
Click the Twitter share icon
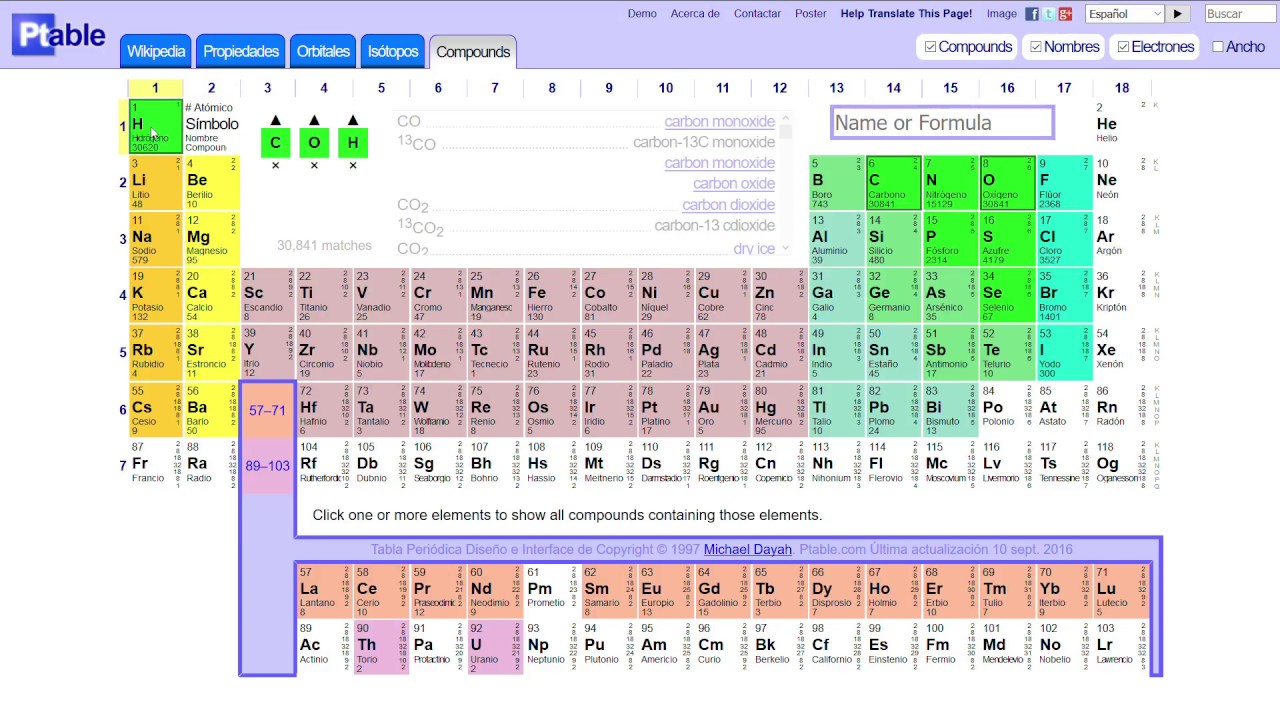click(1049, 14)
